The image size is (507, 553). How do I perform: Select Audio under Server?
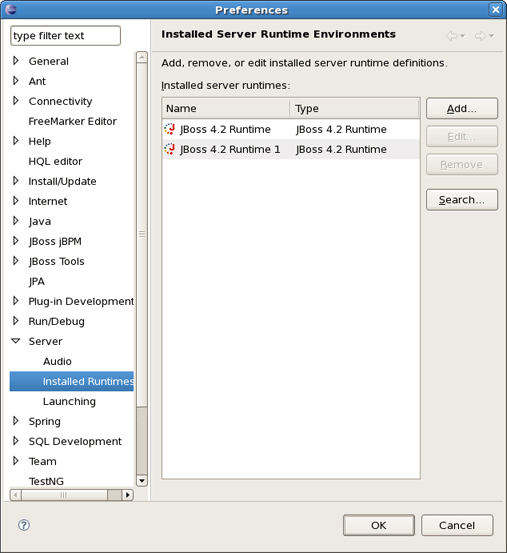(x=57, y=361)
